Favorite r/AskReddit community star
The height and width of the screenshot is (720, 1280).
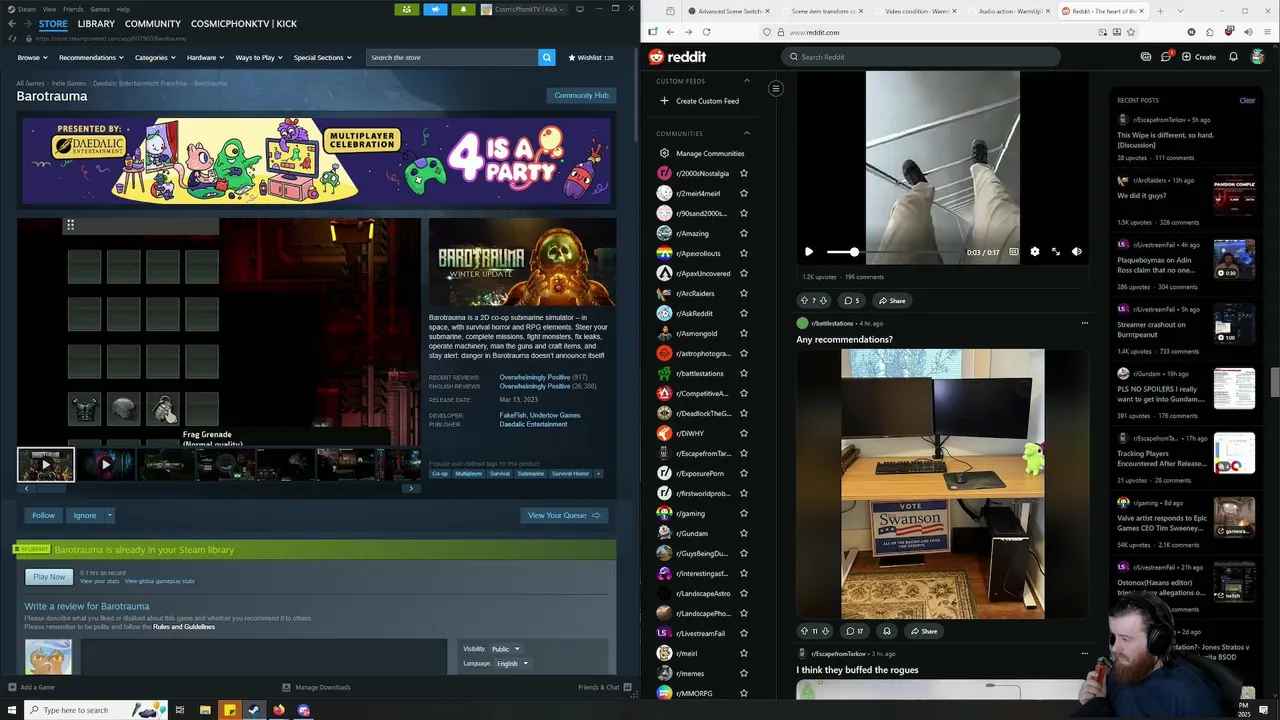(x=743, y=313)
